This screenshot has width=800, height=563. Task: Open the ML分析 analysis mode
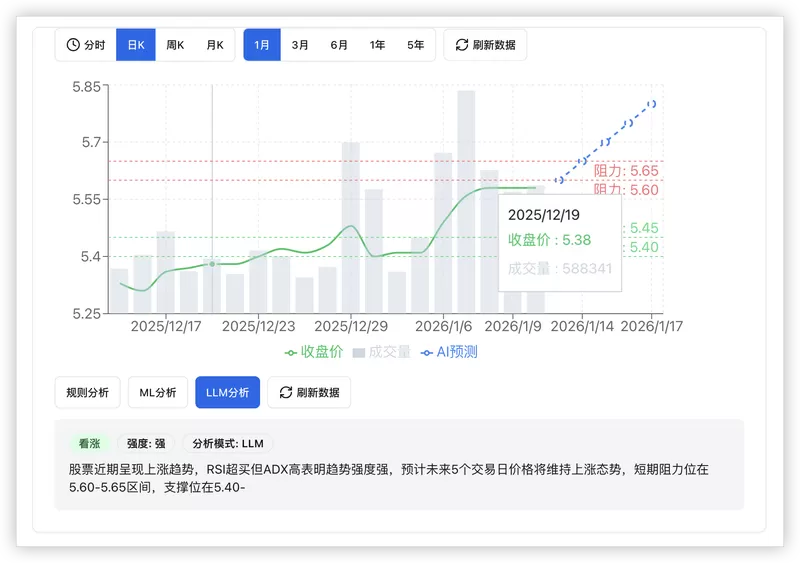(x=158, y=393)
